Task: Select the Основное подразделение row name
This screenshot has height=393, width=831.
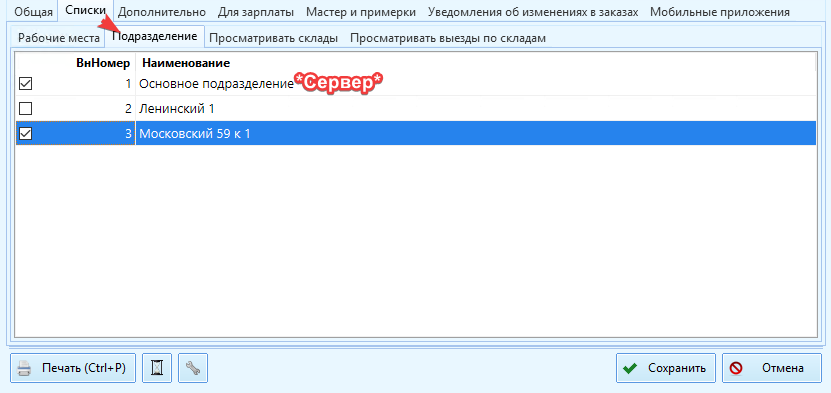Action: 216,84
